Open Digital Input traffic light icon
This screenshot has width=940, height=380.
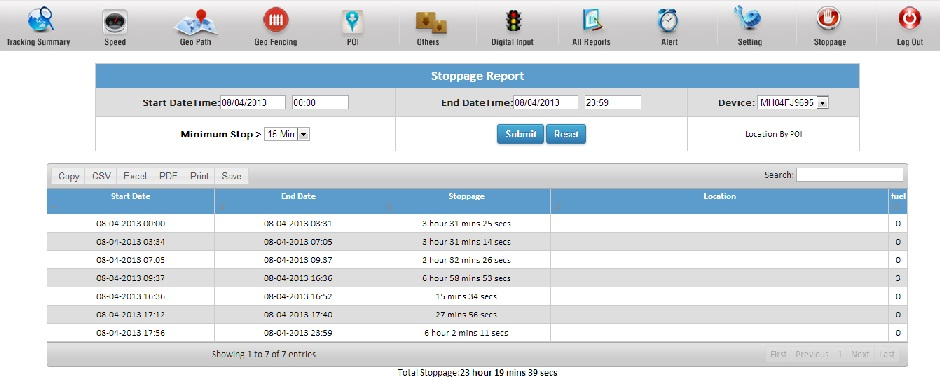513,21
